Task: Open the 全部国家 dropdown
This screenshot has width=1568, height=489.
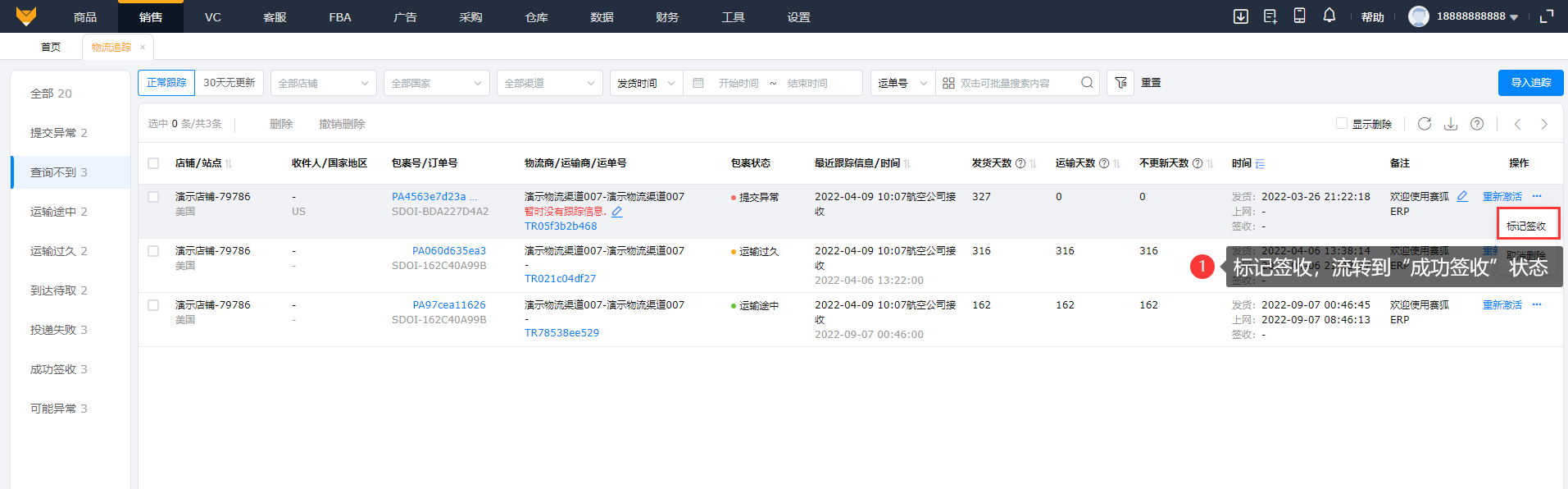Action: (436, 83)
